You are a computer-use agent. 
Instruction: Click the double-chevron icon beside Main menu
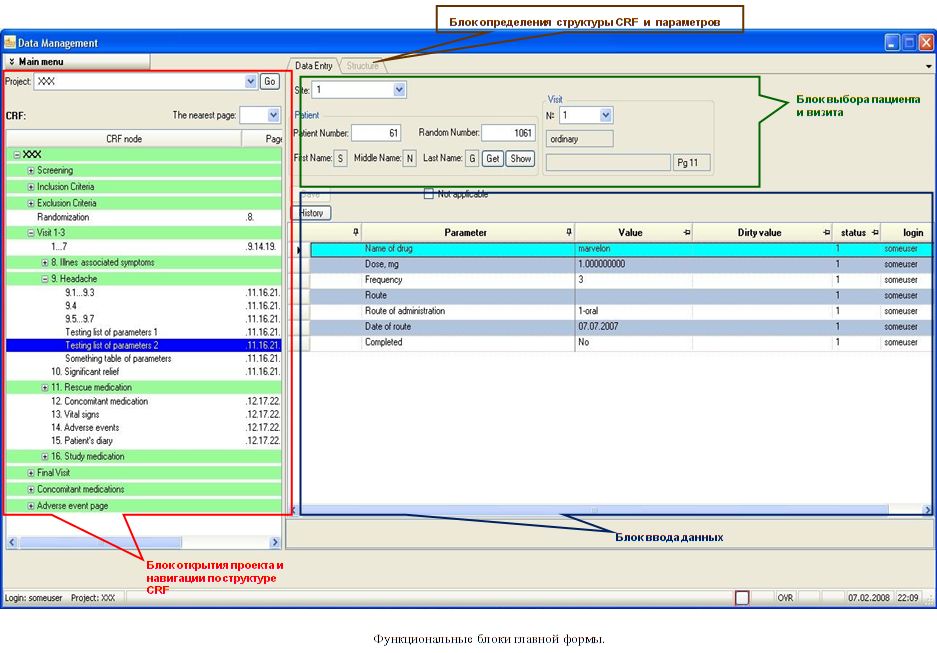(x=12, y=61)
